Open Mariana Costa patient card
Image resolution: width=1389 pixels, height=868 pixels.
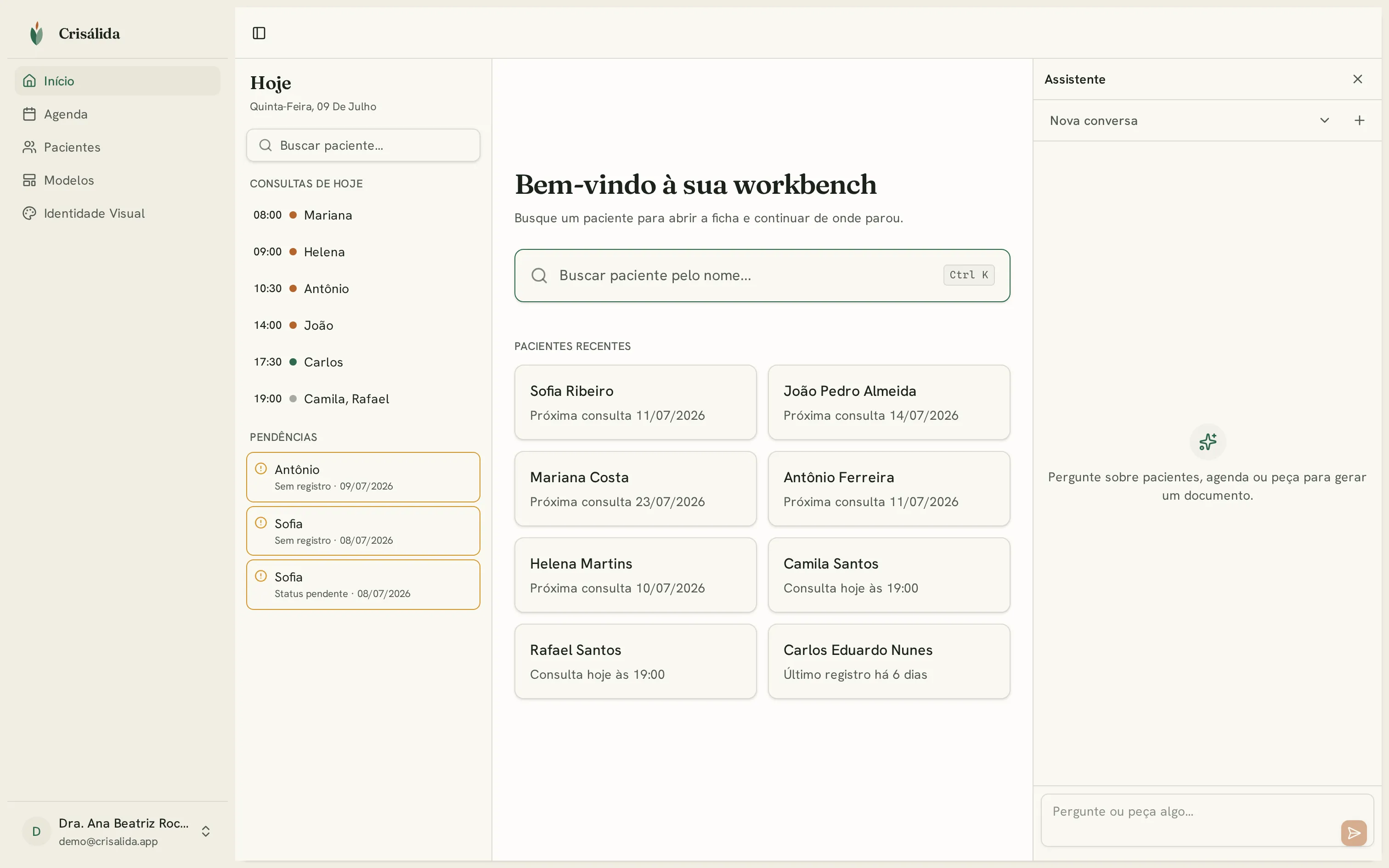pyautogui.click(x=635, y=489)
